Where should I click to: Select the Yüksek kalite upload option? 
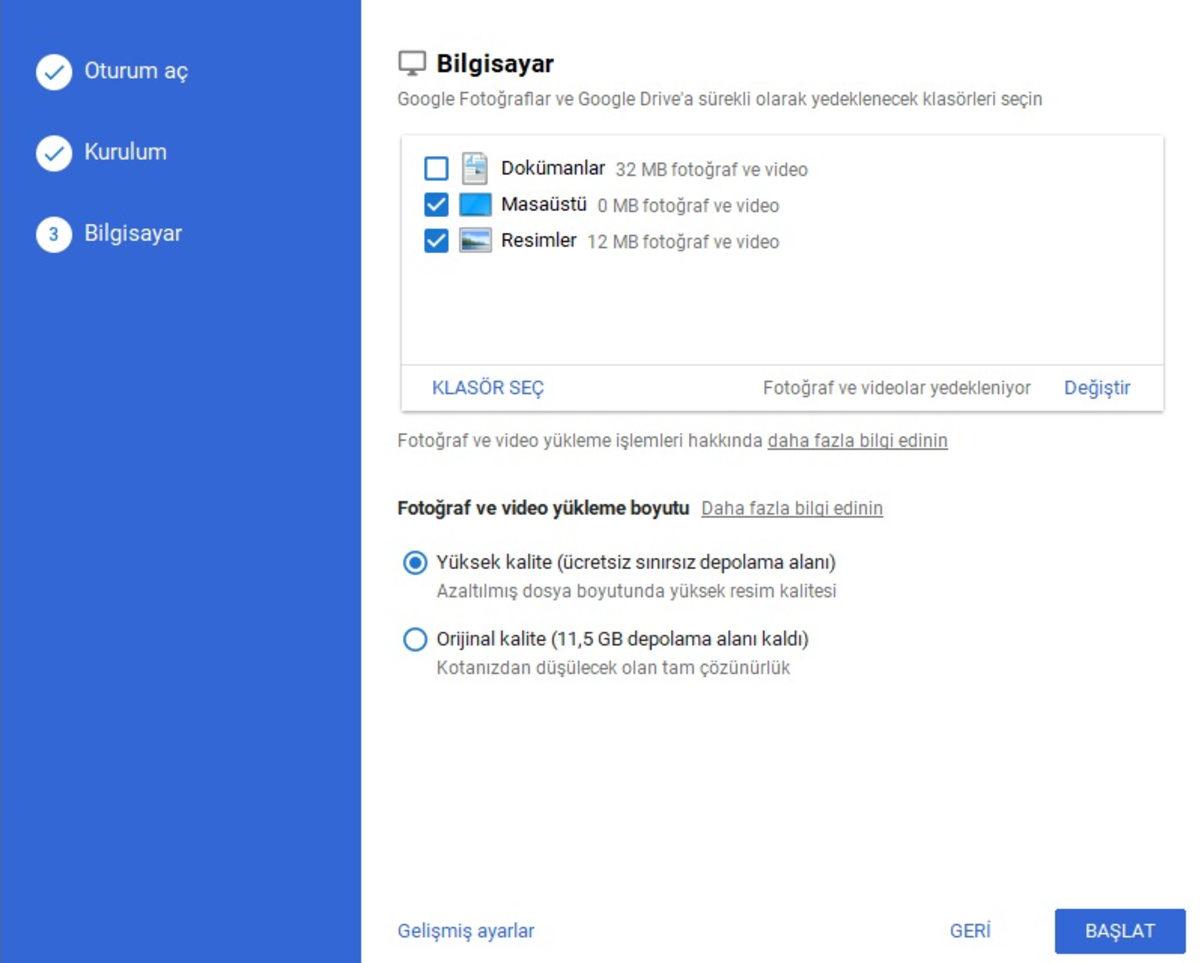(414, 564)
